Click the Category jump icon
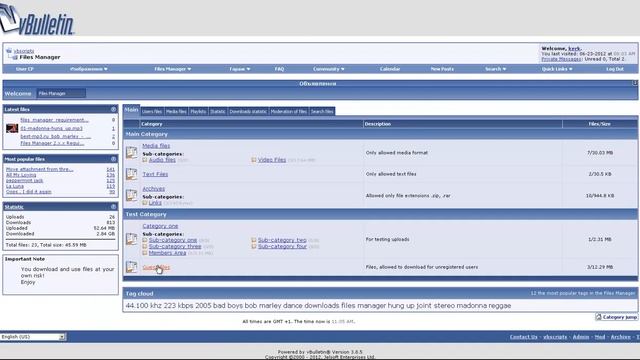The width and height of the screenshot is (640, 360). pyautogui.click(x=598, y=317)
